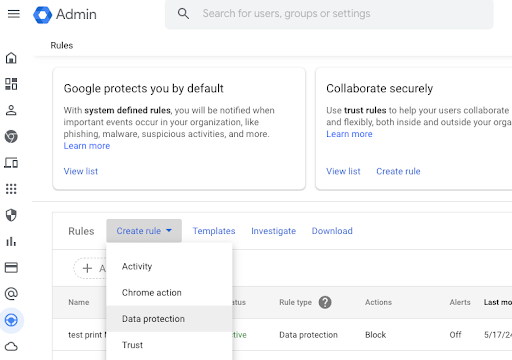
Task: Select Data protection menu option
Action: [x=169, y=319]
